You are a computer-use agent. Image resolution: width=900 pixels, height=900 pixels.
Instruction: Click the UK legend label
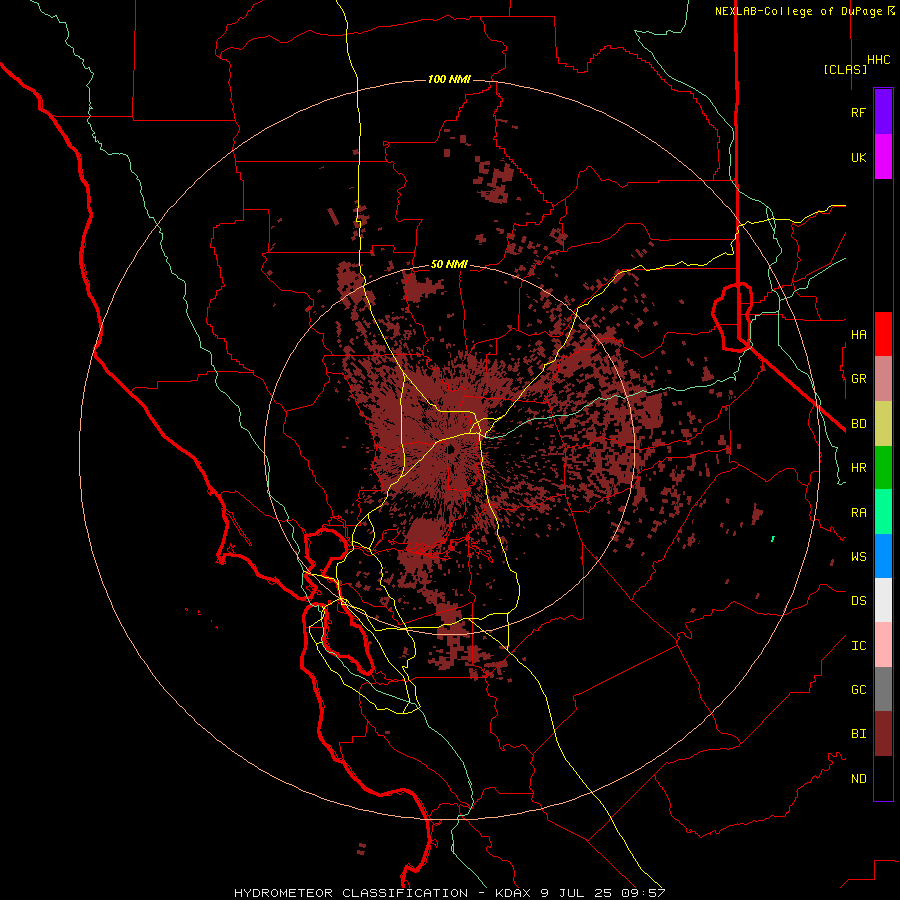pos(858,157)
